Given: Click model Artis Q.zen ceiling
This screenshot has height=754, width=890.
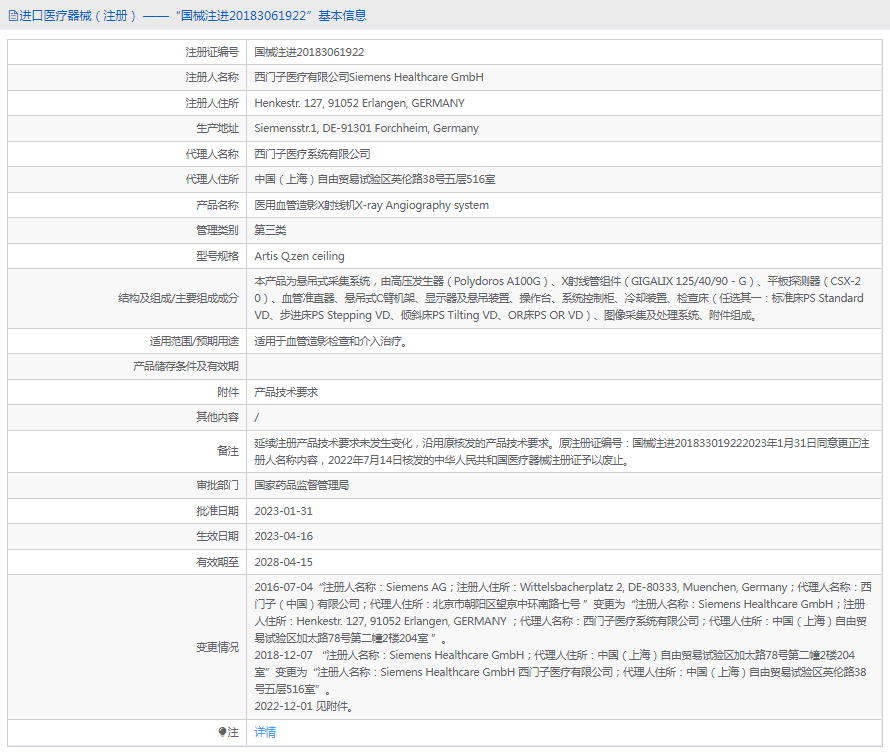Looking at the screenshot, I should pos(299,256).
